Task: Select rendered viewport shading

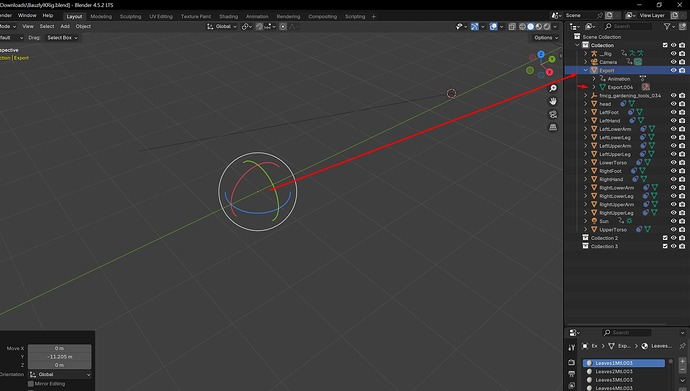Action: click(x=547, y=27)
